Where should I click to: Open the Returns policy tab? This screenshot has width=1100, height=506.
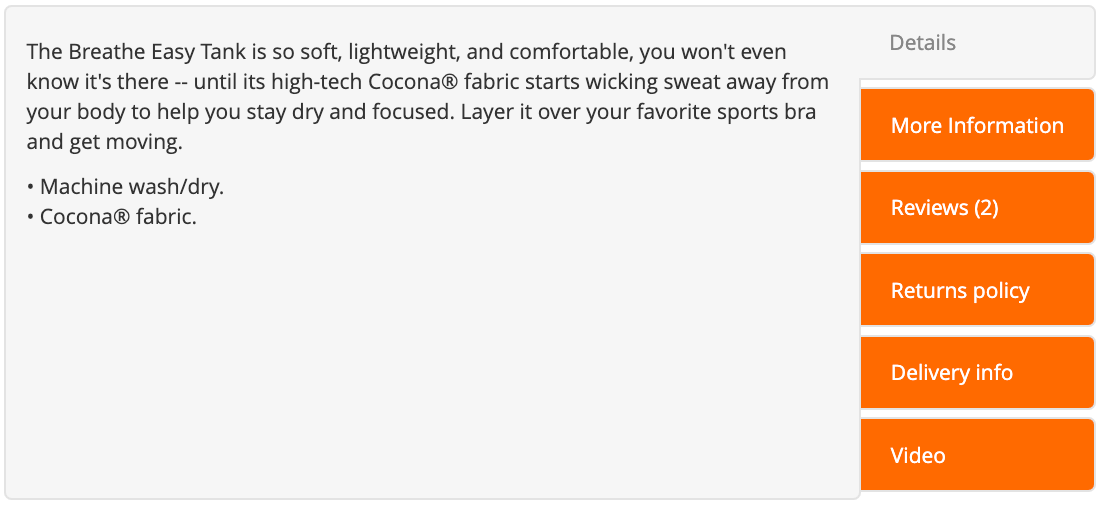point(977,291)
